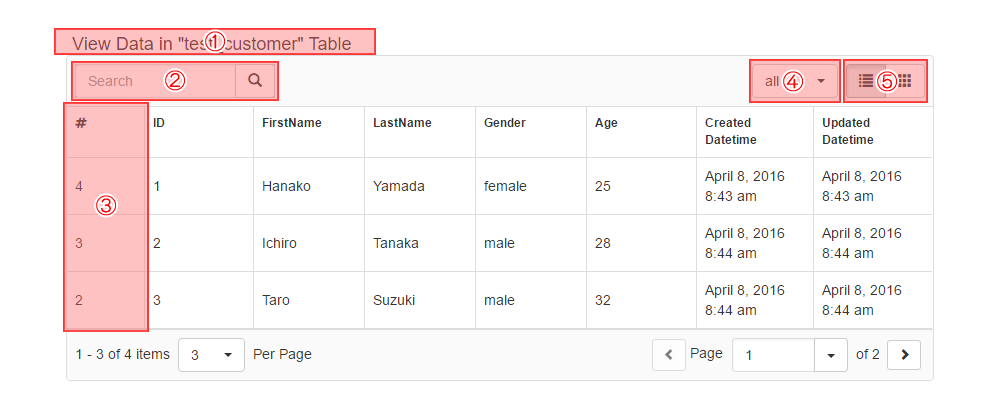Sort by Created Datetime column header
1000x410 pixels.
point(730,131)
